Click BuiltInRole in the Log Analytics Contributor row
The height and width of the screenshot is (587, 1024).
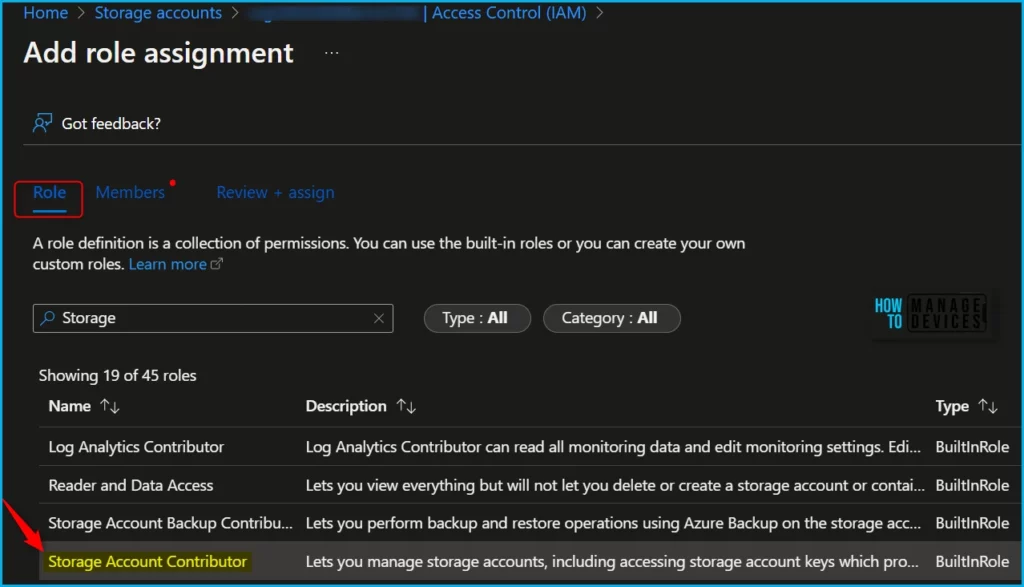pos(972,447)
